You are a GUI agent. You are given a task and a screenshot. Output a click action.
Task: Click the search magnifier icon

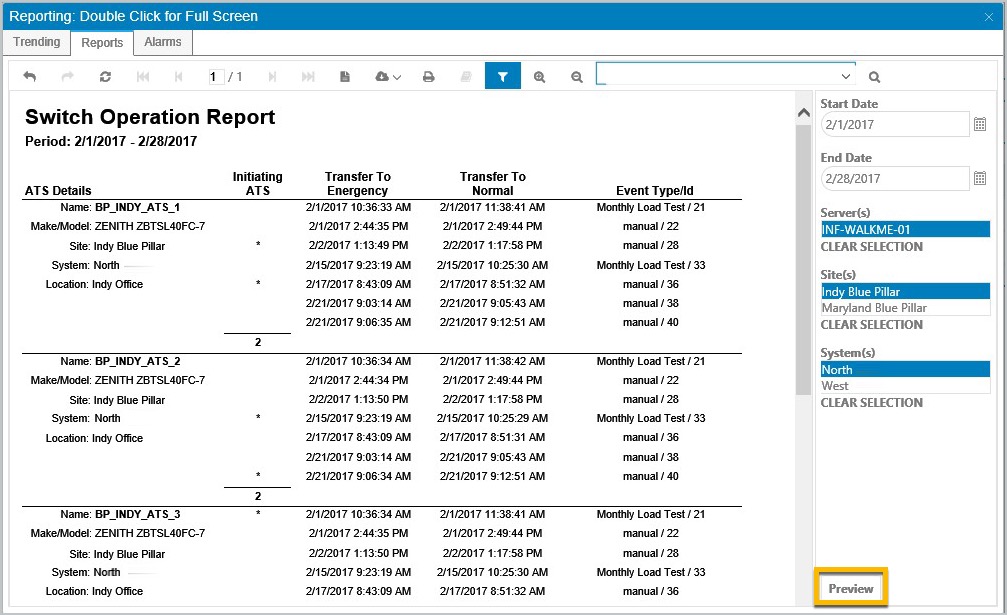coord(874,77)
